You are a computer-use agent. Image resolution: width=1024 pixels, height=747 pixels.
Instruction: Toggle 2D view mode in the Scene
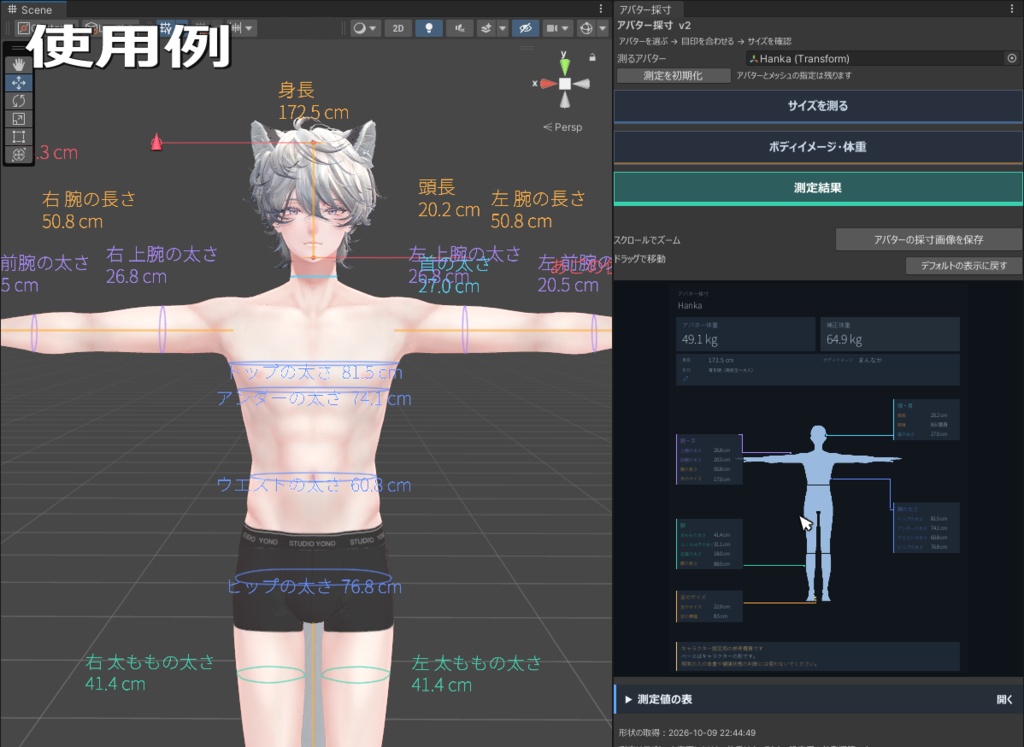pyautogui.click(x=398, y=28)
